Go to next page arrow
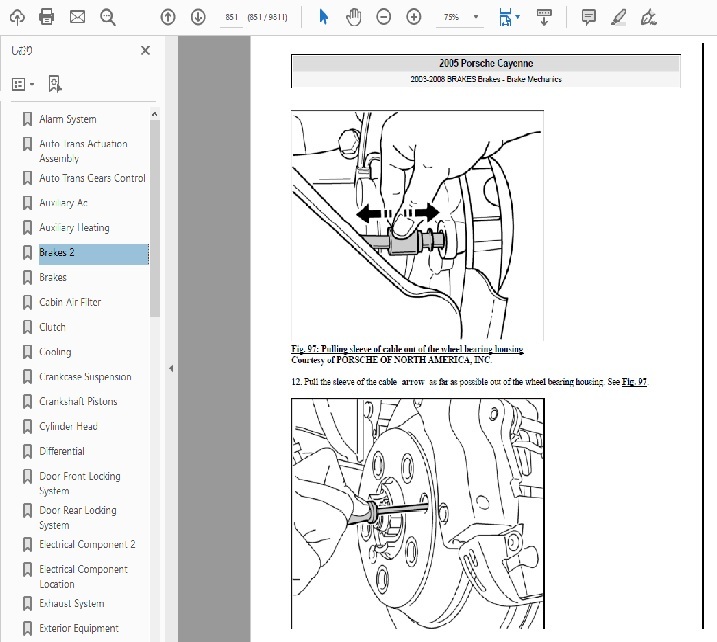Viewport: 717px width, 642px height. click(198, 17)
